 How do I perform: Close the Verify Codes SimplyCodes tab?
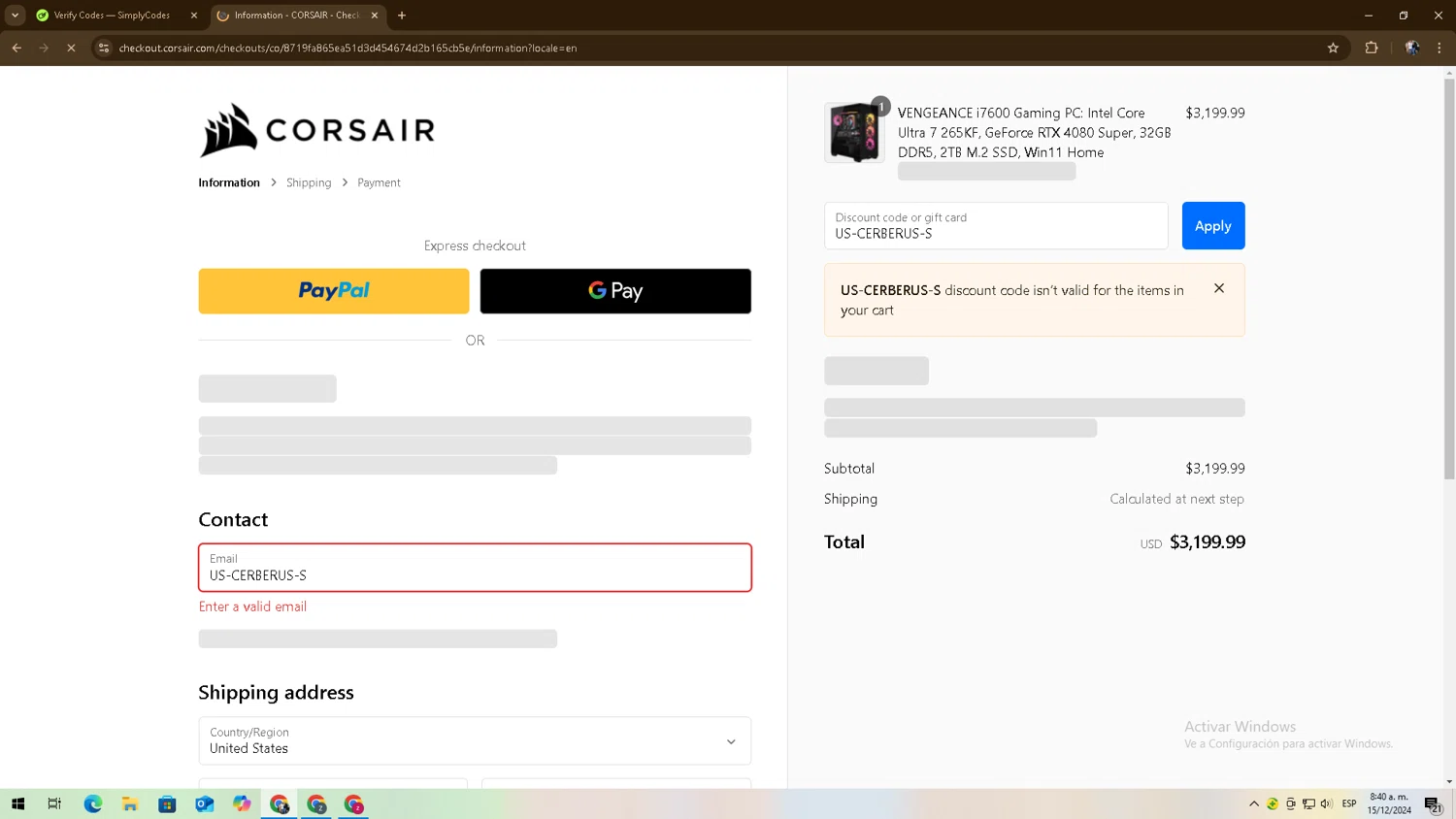pyautogui.click(x=193, y=16)
